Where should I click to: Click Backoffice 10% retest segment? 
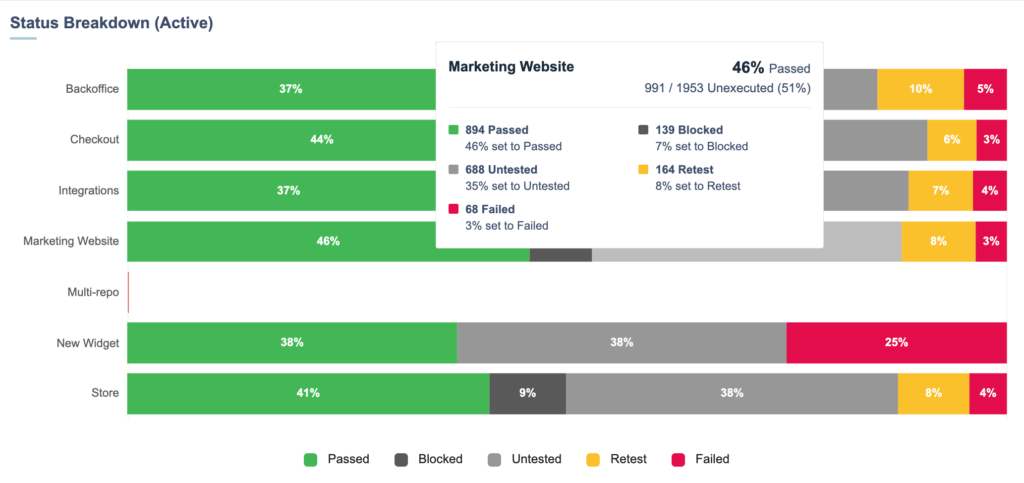[x=920, y=89]
